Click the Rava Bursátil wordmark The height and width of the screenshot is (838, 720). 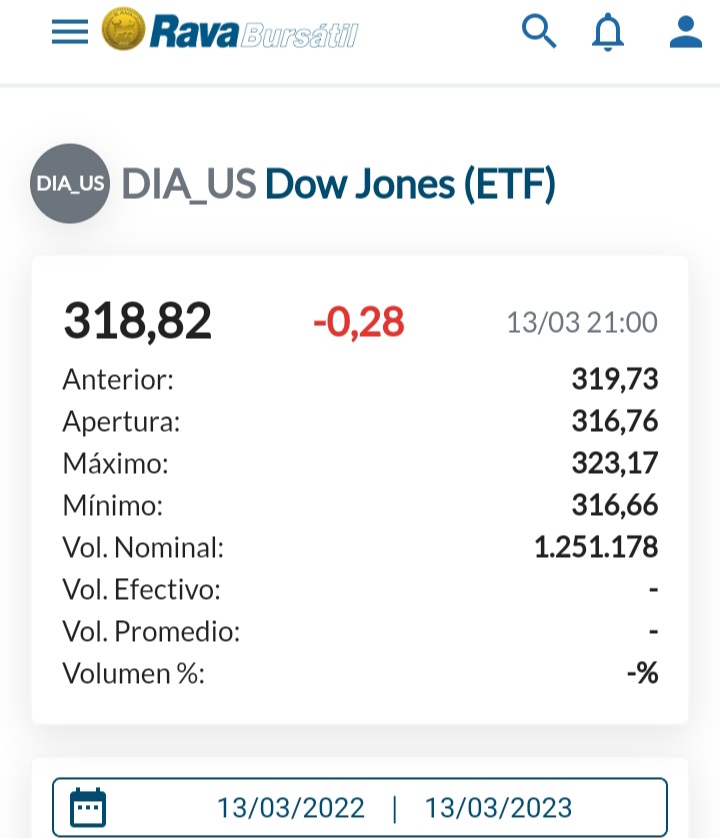254,33
